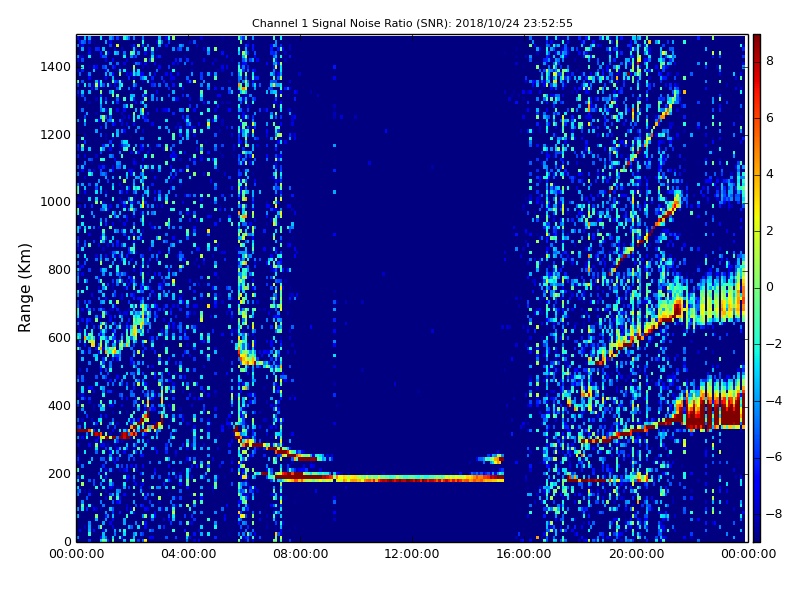
Task: Click the colorbar label −2
Action: click(774, 344)
